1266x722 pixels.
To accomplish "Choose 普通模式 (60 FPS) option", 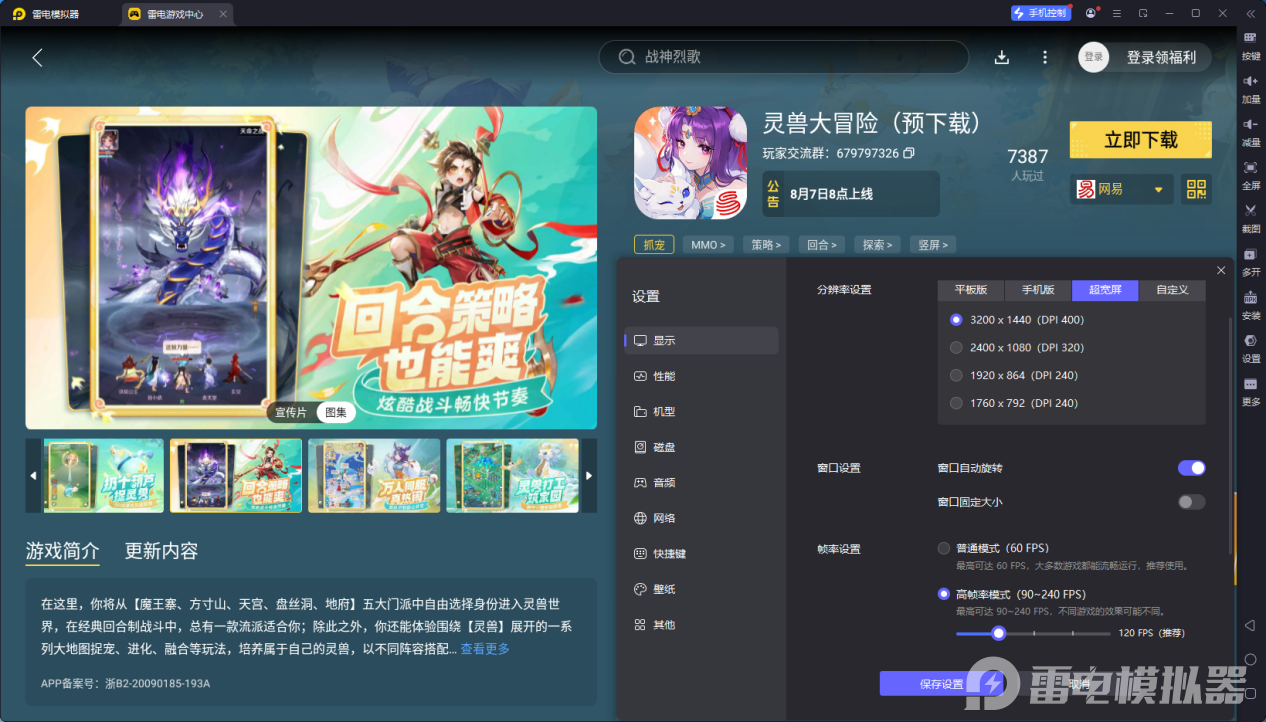I will click(993, 548).
